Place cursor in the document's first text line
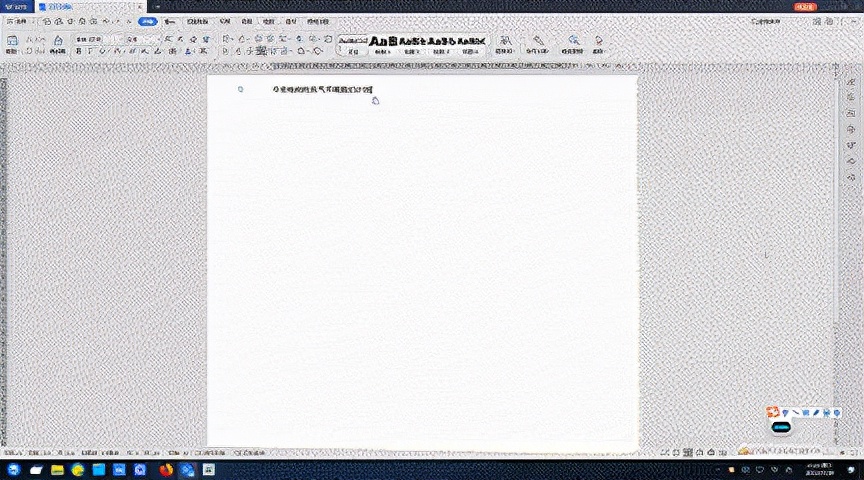 322,89
